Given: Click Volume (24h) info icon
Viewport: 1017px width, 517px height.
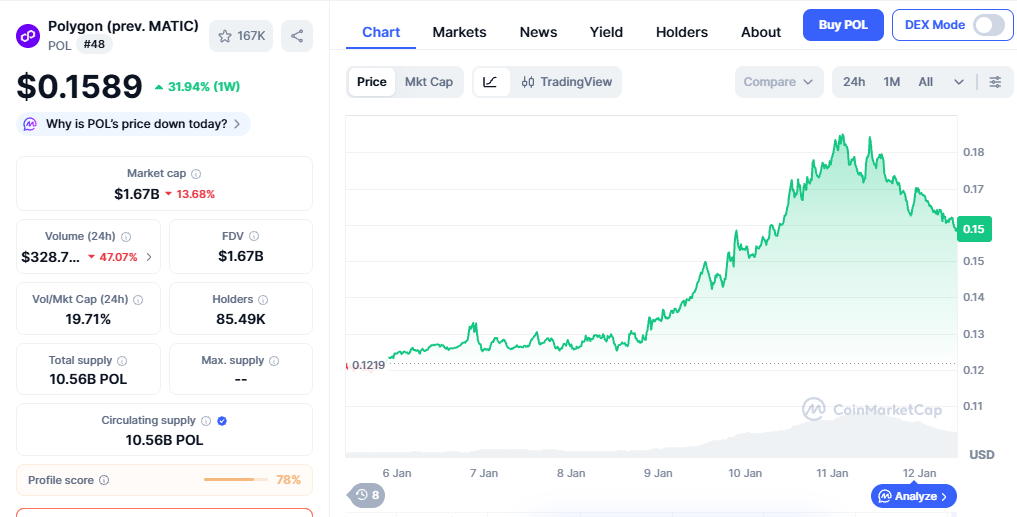Looking at the screenshot, I should click(126, 237).
